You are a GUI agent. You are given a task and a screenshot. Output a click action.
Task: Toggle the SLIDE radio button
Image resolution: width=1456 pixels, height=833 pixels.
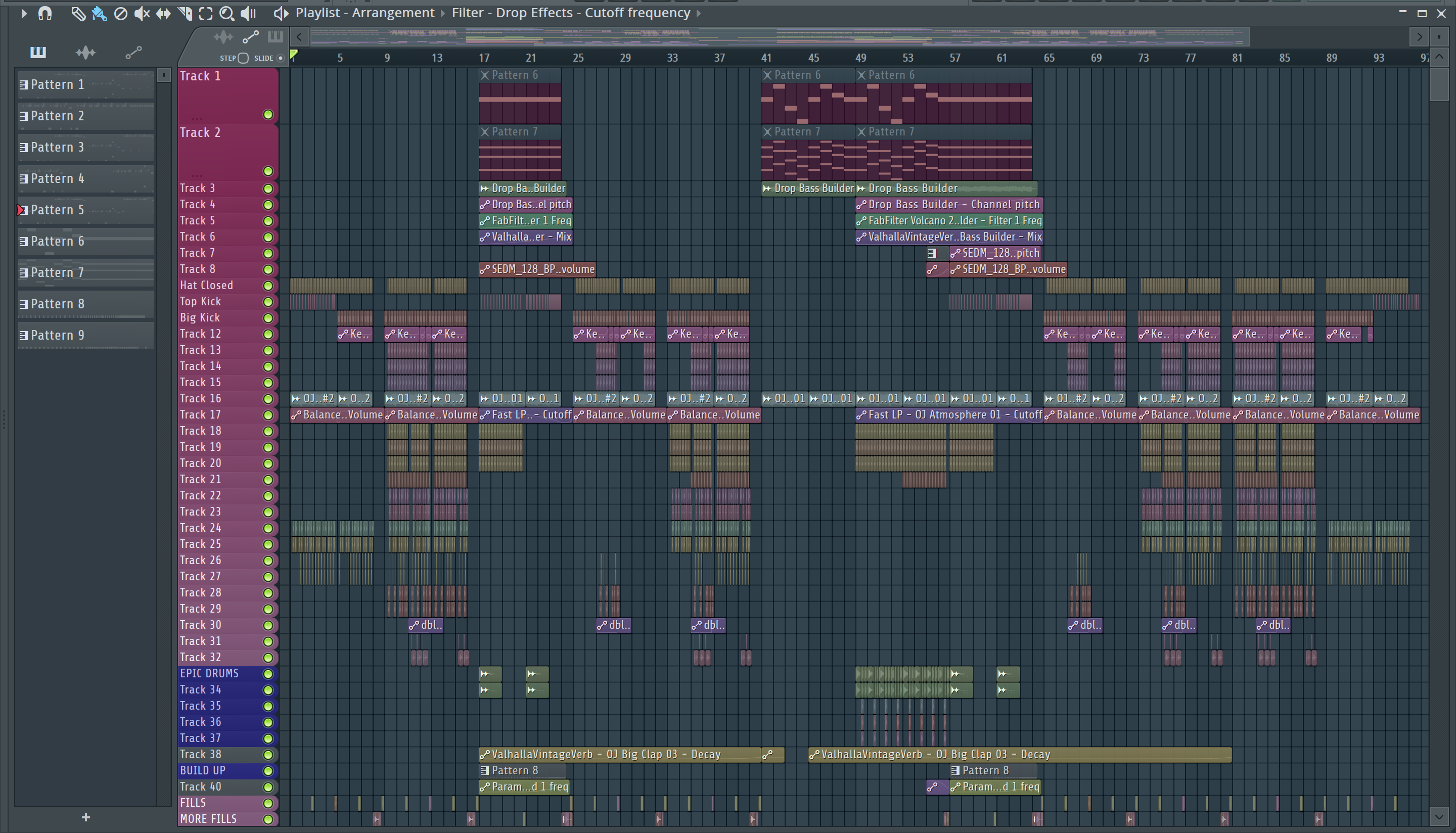[x=280, y=58]
